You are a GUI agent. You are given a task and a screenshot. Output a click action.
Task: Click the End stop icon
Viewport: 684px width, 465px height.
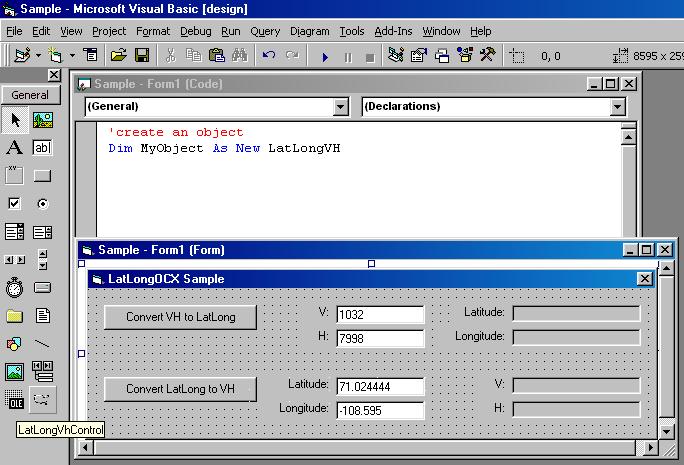pos(370,57)
